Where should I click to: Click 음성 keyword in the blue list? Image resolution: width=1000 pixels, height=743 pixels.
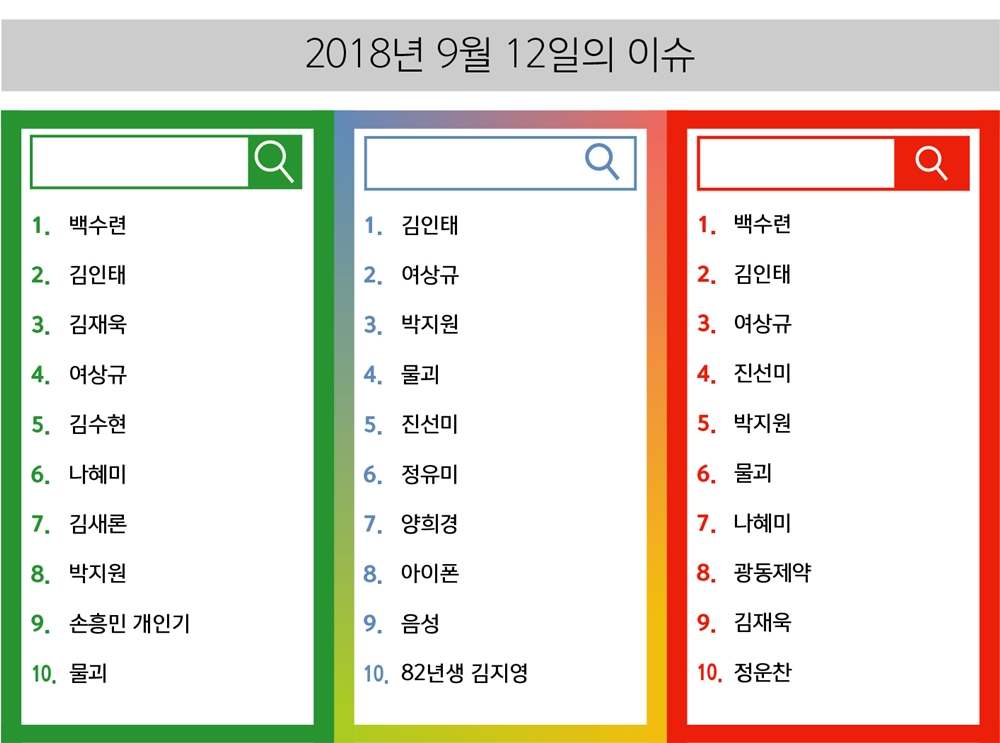(420, 622)
